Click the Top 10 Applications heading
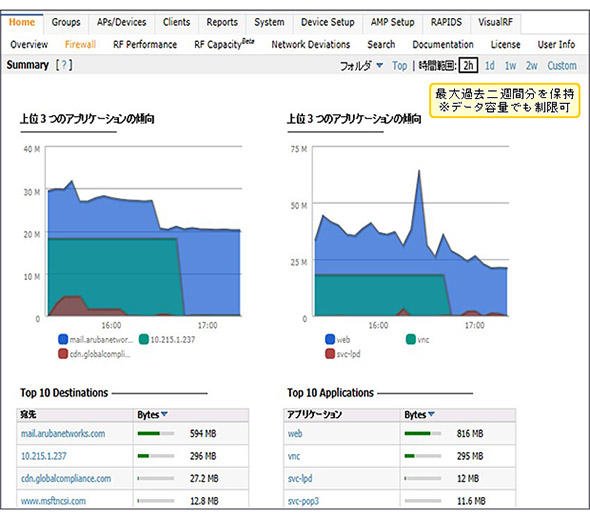This screenshot has width=590, height=519. pyautogui.click(x=330, y=393)
